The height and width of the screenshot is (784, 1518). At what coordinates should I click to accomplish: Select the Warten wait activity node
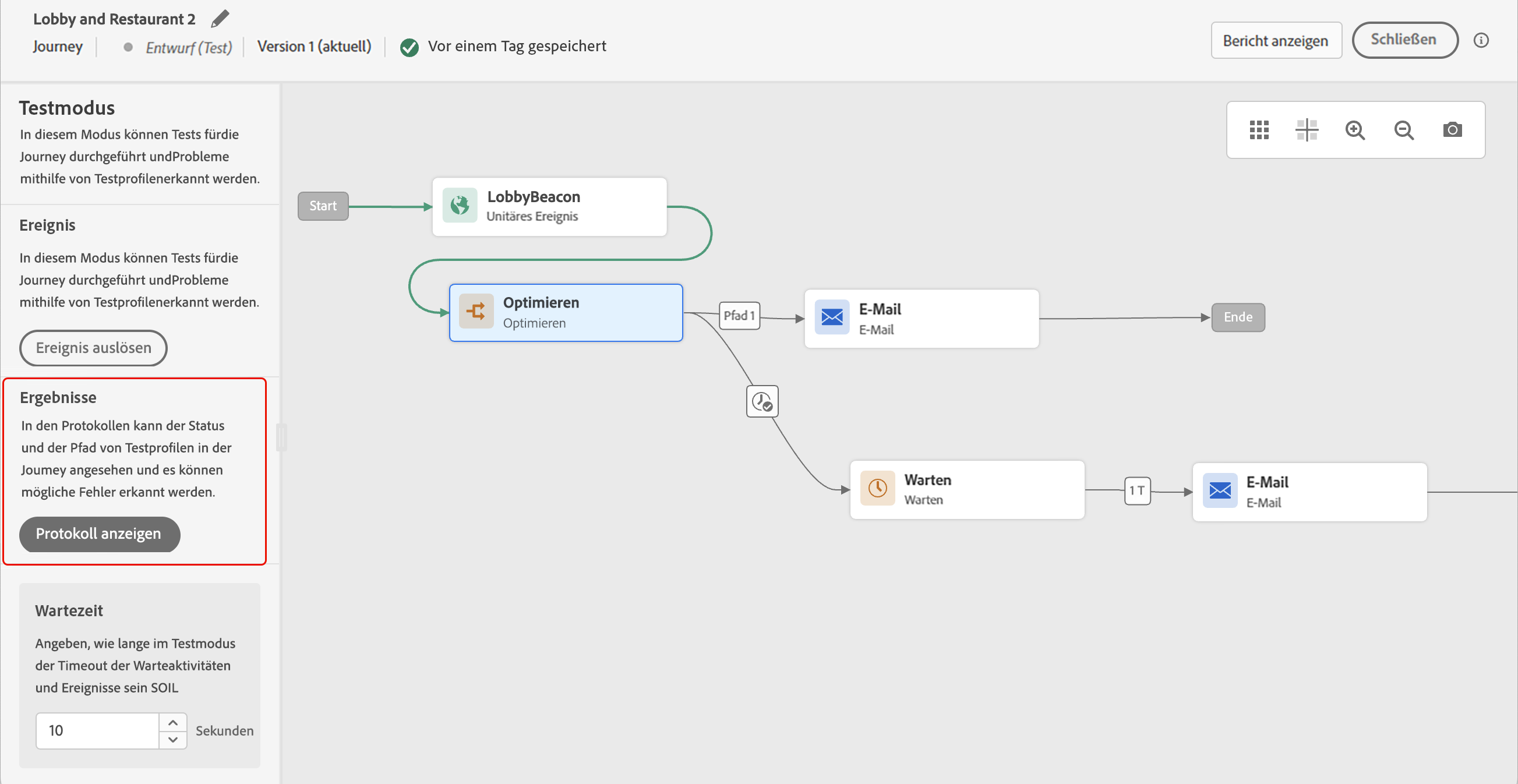966,489
